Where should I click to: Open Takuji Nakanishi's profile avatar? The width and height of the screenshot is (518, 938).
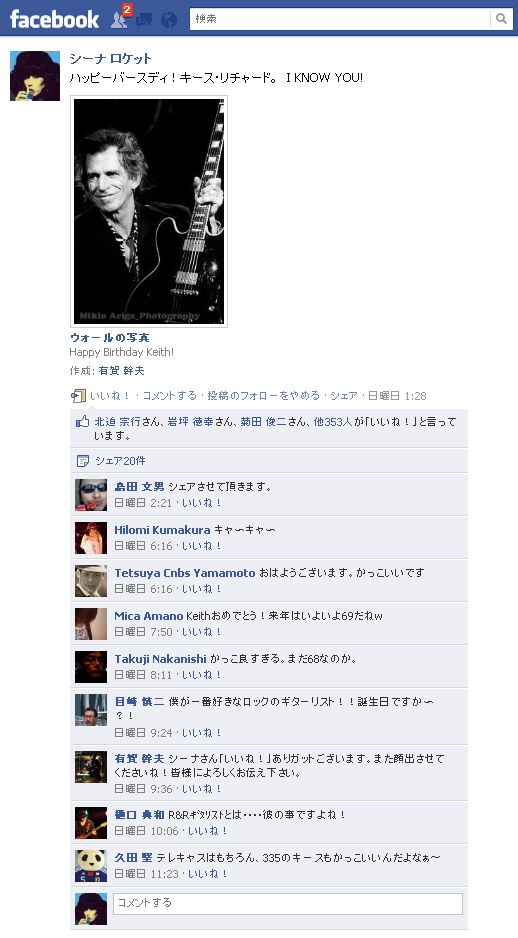[91, 667]
